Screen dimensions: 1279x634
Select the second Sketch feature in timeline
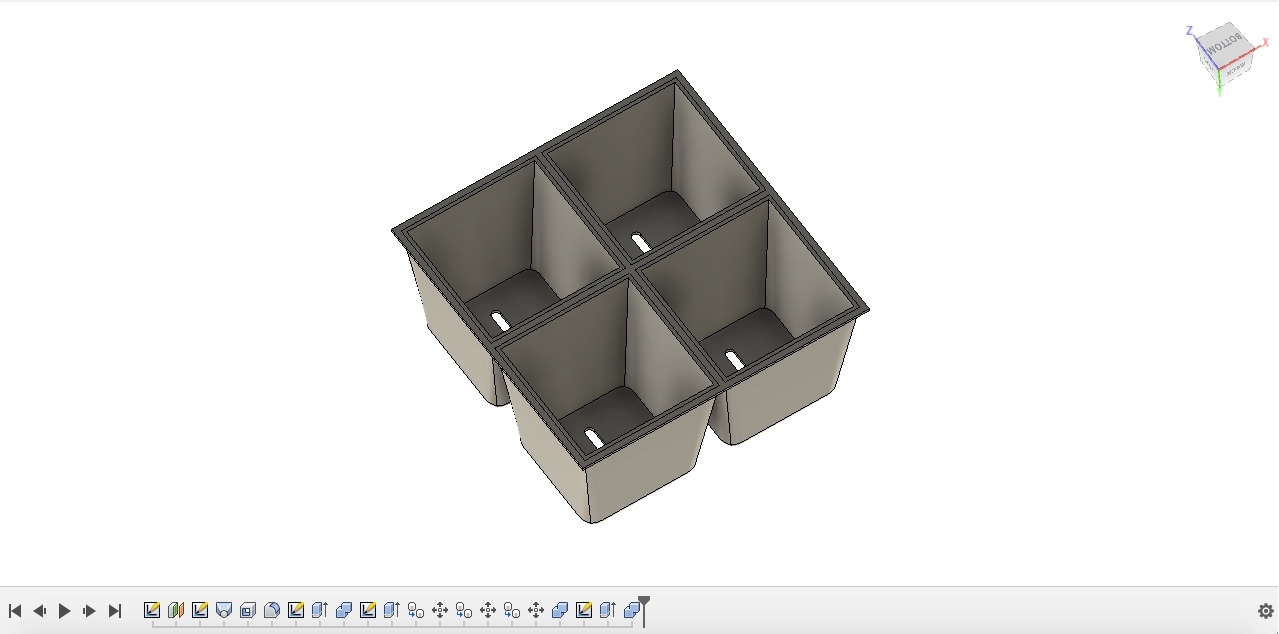[x=200, y=610]
